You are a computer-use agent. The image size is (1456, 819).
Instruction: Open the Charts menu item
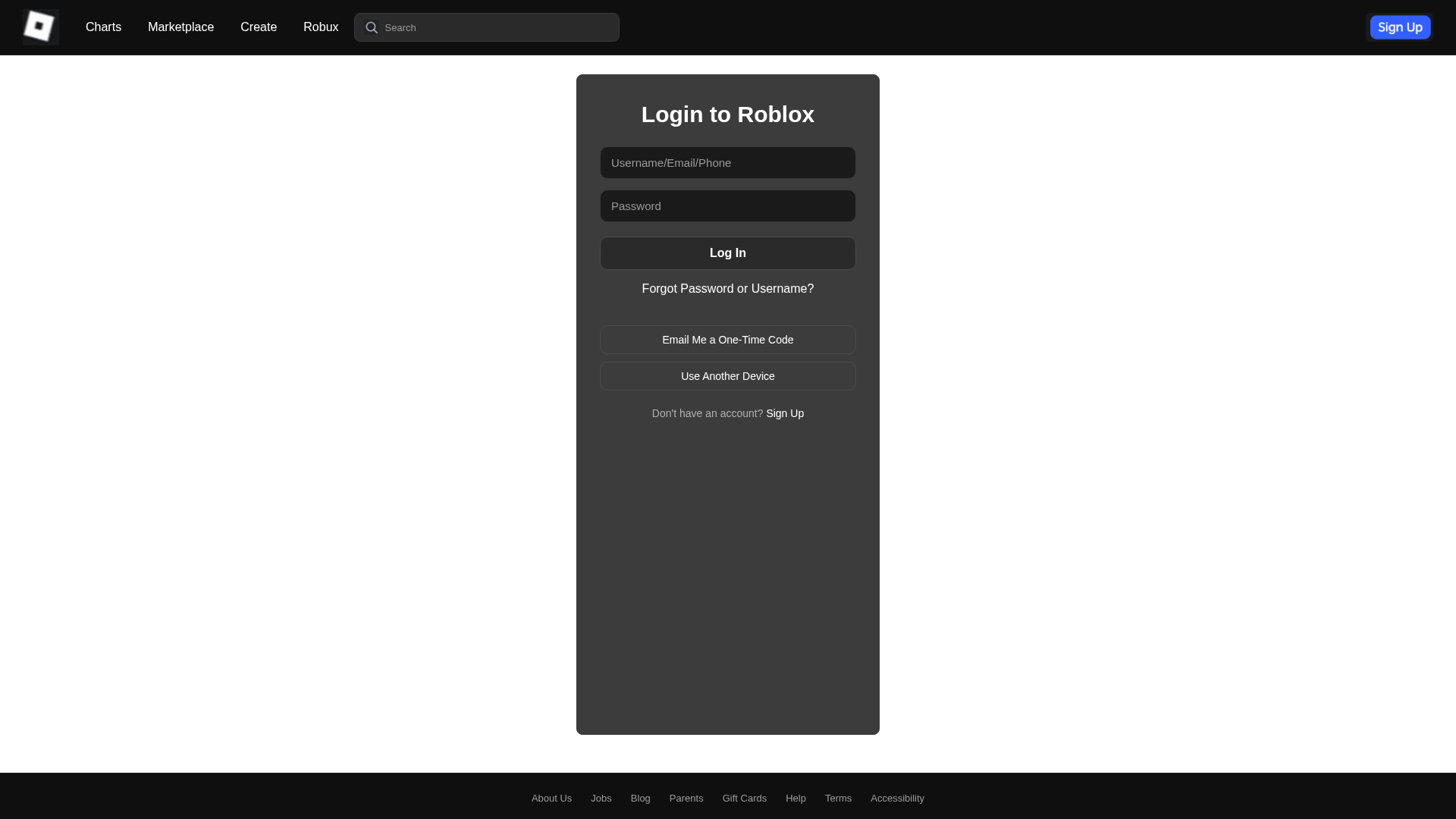point(103,27)
